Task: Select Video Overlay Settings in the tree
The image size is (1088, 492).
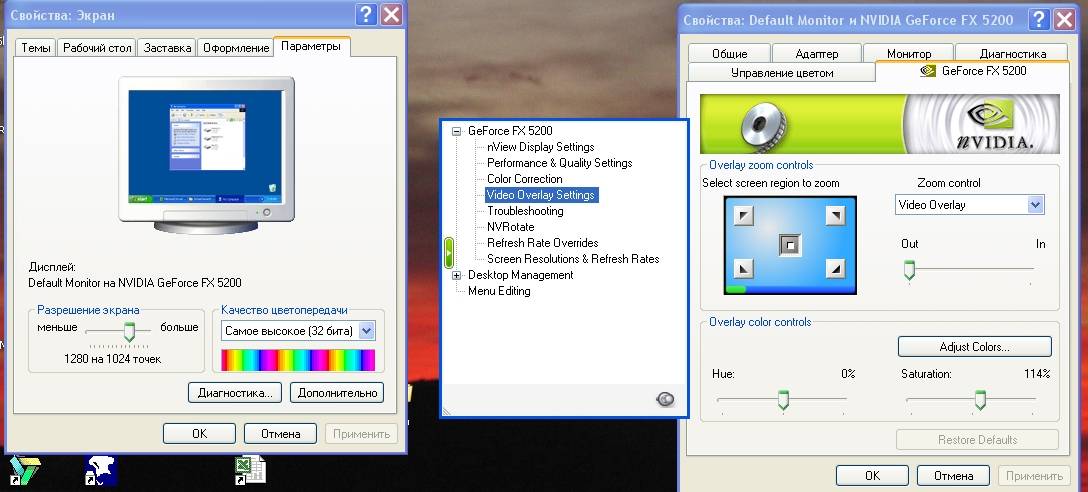Action: (x=541, y=195)
